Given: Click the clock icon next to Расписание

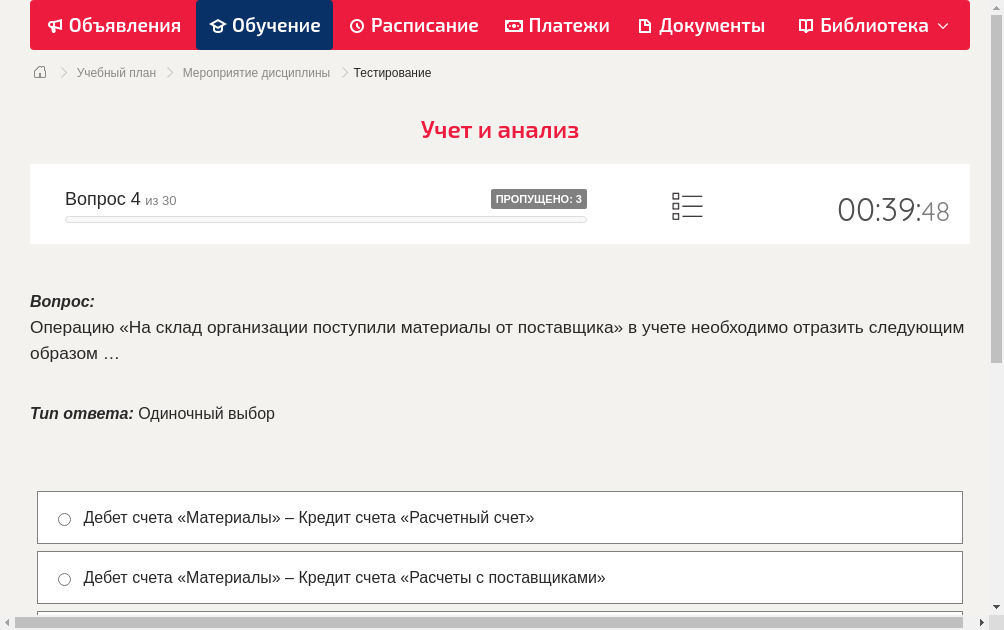Looking at the screenshot, I should tap(356, 25).
